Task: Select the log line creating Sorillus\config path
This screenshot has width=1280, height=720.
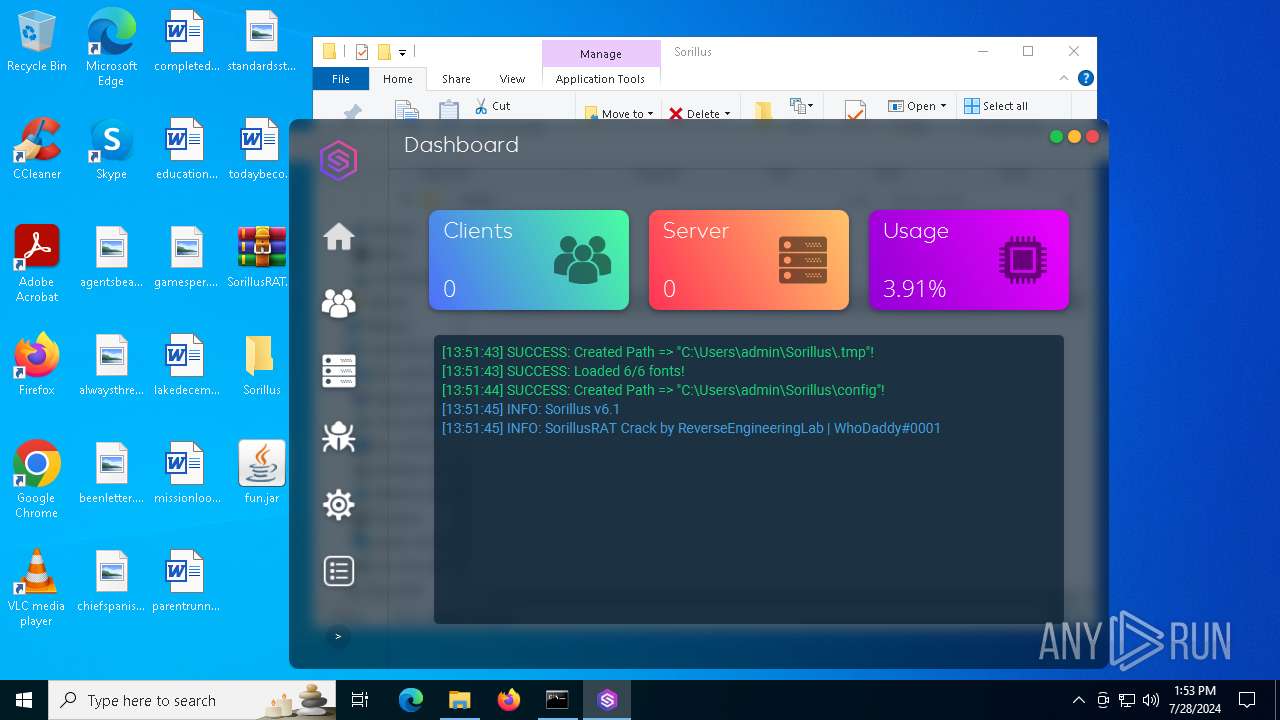Action: point(663,390)
